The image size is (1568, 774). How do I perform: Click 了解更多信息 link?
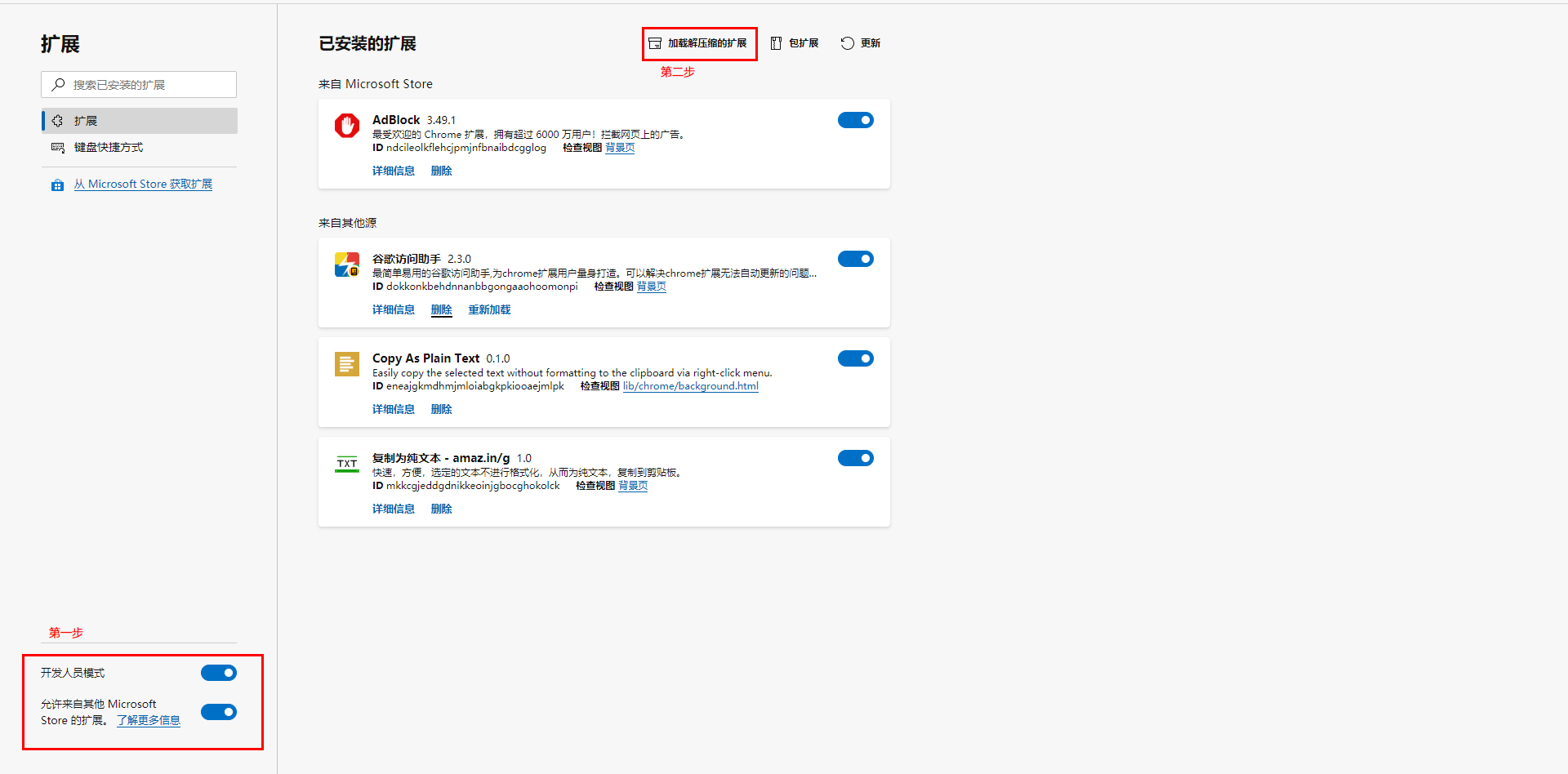149,720
